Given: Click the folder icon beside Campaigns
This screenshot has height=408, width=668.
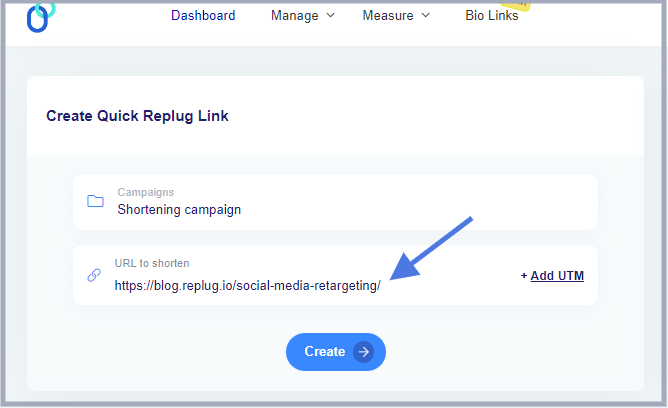Looking at the screenshot, I should 95,201.
